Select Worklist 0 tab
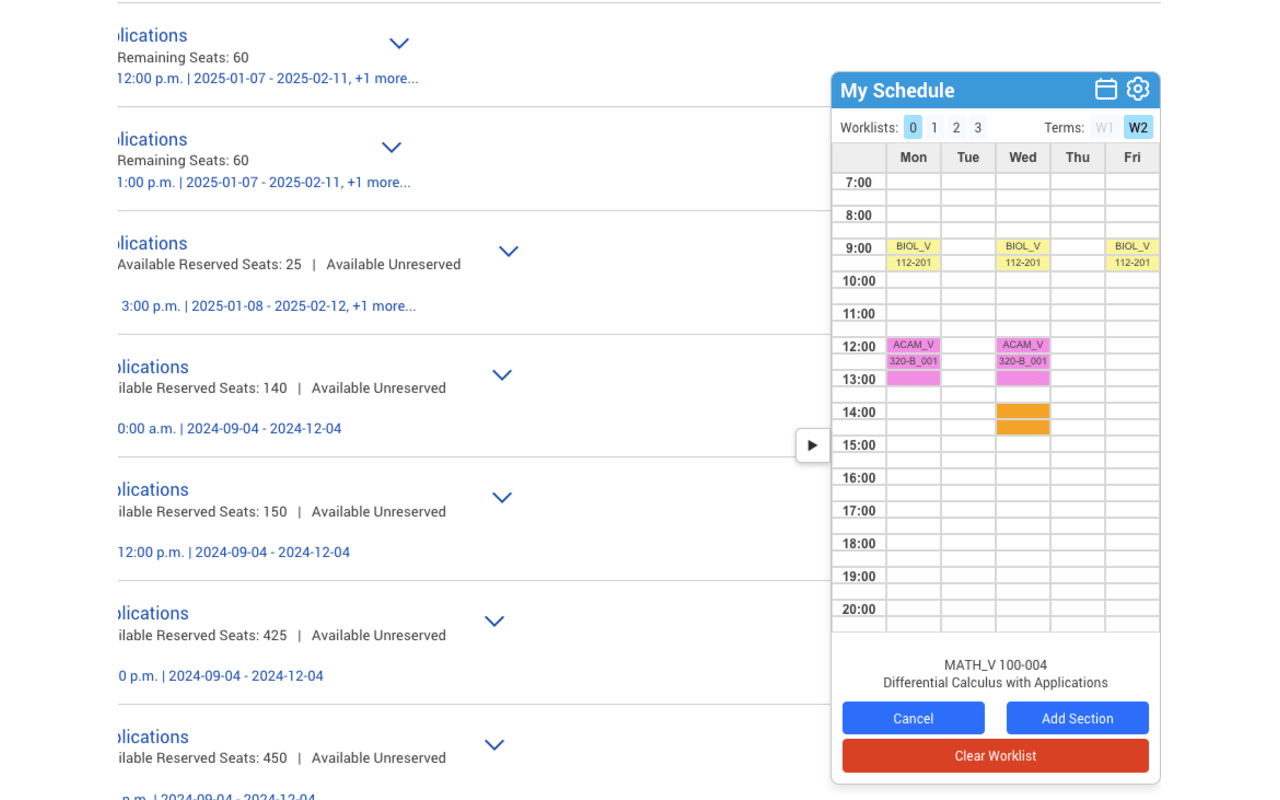This screenshot has height=800, width=1280. 912,127
